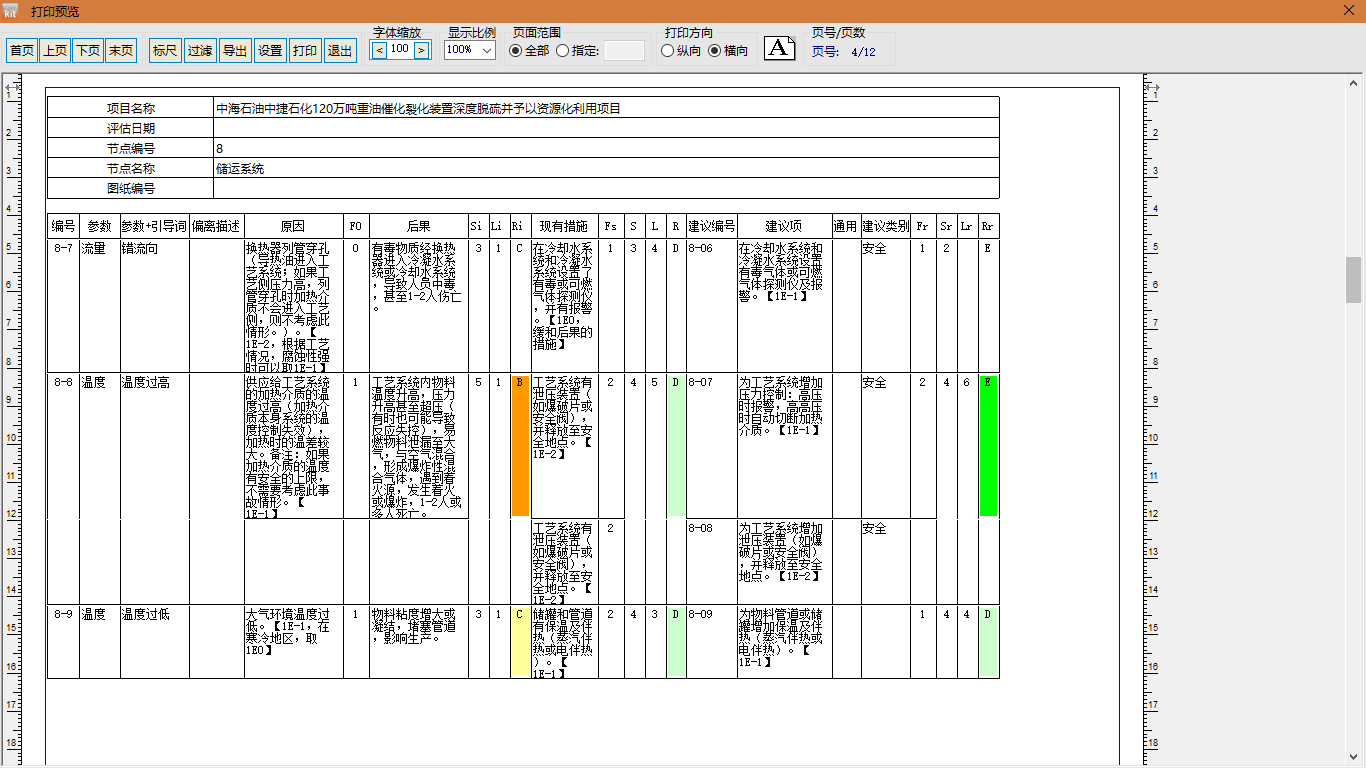
Task: Open the 过滤 filter option
Action: pyautogui.click(x=200, y=51)
